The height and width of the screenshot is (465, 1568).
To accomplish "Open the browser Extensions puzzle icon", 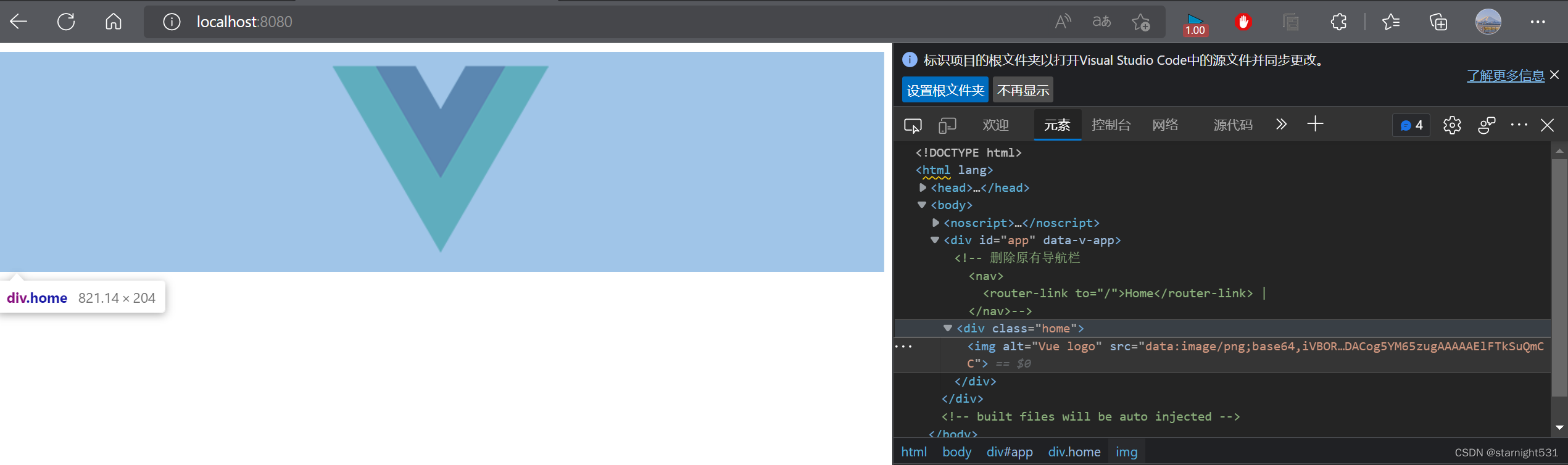I will (1338, 22).
